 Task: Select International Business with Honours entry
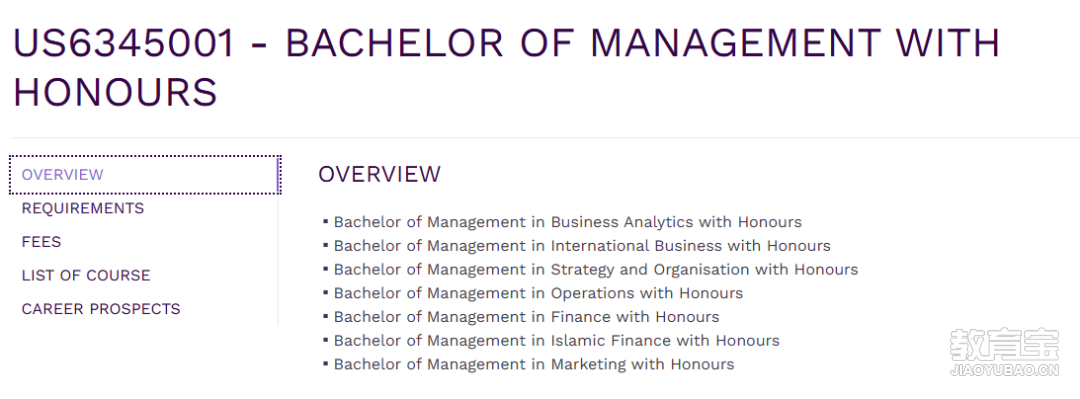[x=582, y=245]
